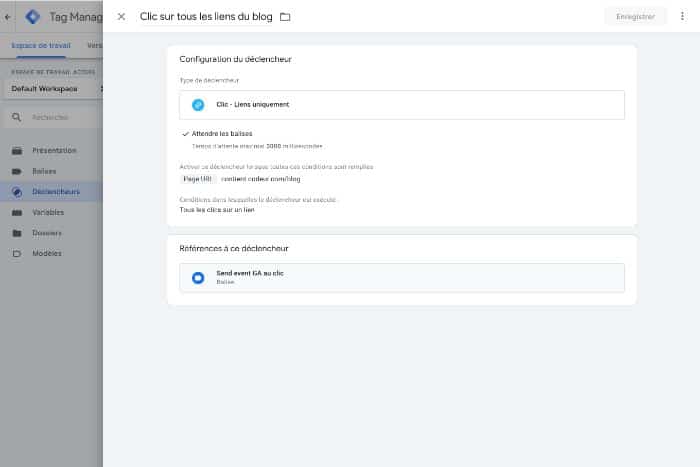Click the back arrow in the header
Viewport: 700px width, 467px height.
coord(8,17)
